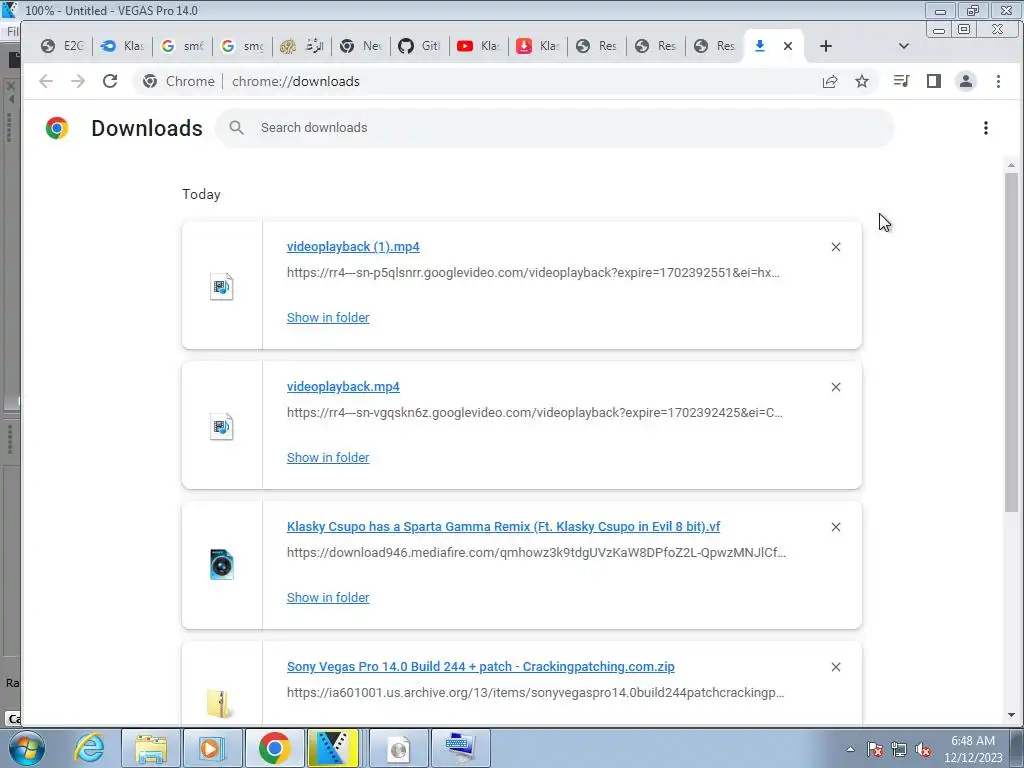Open the Action Center flag tray icon
This screenshot has height=768, width=1024.
click(x=874, y=749)
